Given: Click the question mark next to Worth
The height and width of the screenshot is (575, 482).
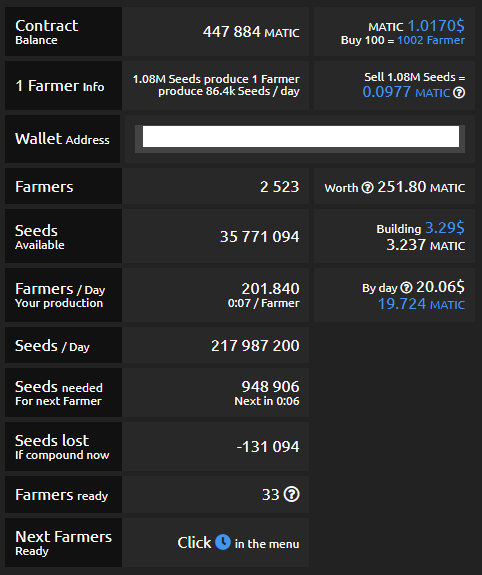Looking at the screenshot, I should click(x=367, y=188).
